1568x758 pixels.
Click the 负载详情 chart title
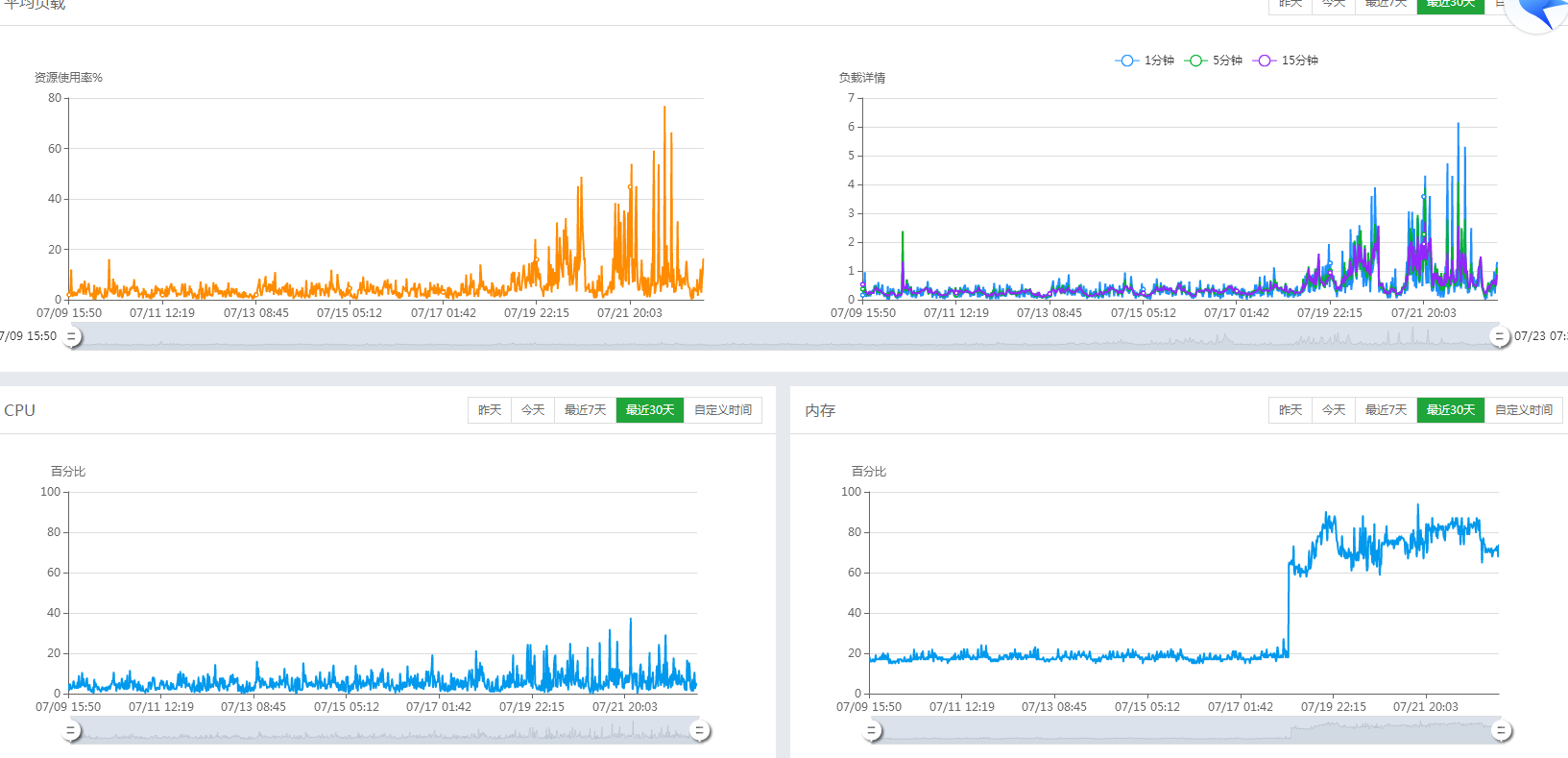[x=862, y=78]
